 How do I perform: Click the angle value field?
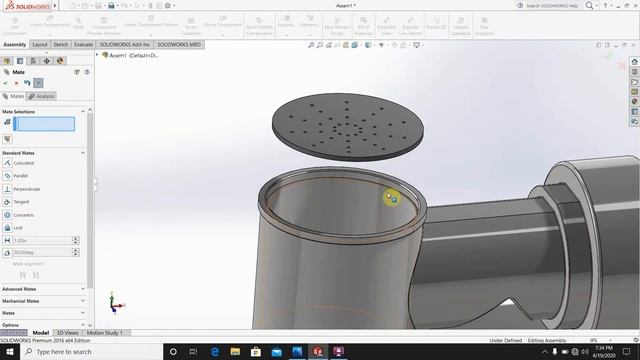[42, 253]
